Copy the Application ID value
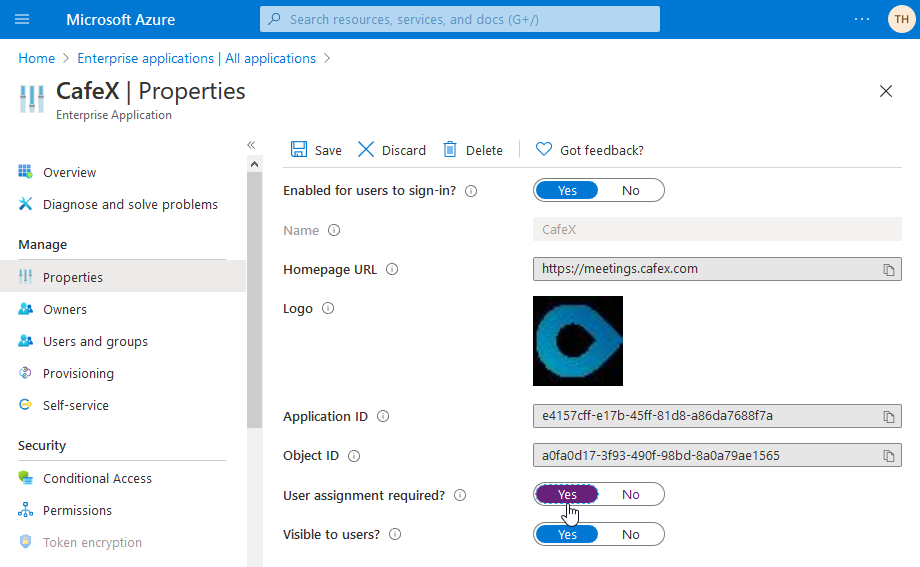This screenshot has width=920, height=567. (x=889, y=417)
